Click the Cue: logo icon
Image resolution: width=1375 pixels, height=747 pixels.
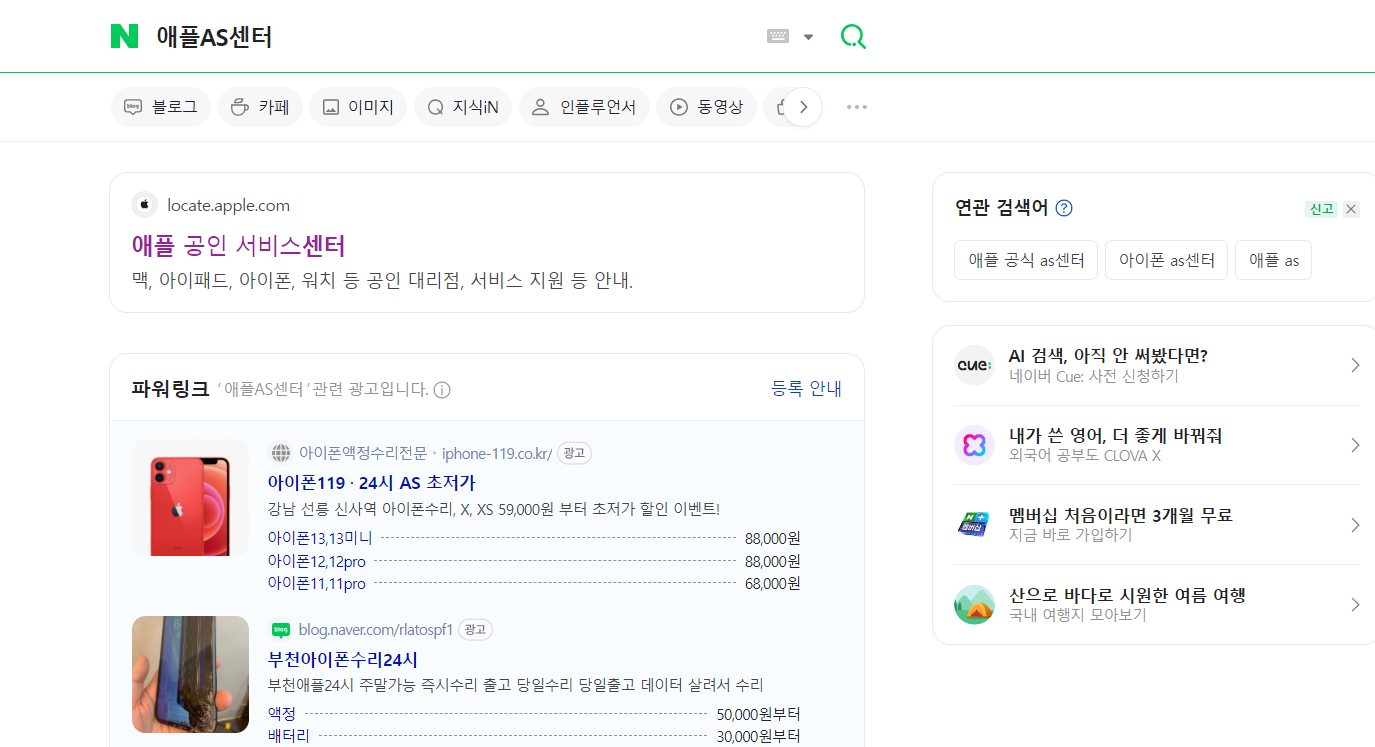coord(974,365)
